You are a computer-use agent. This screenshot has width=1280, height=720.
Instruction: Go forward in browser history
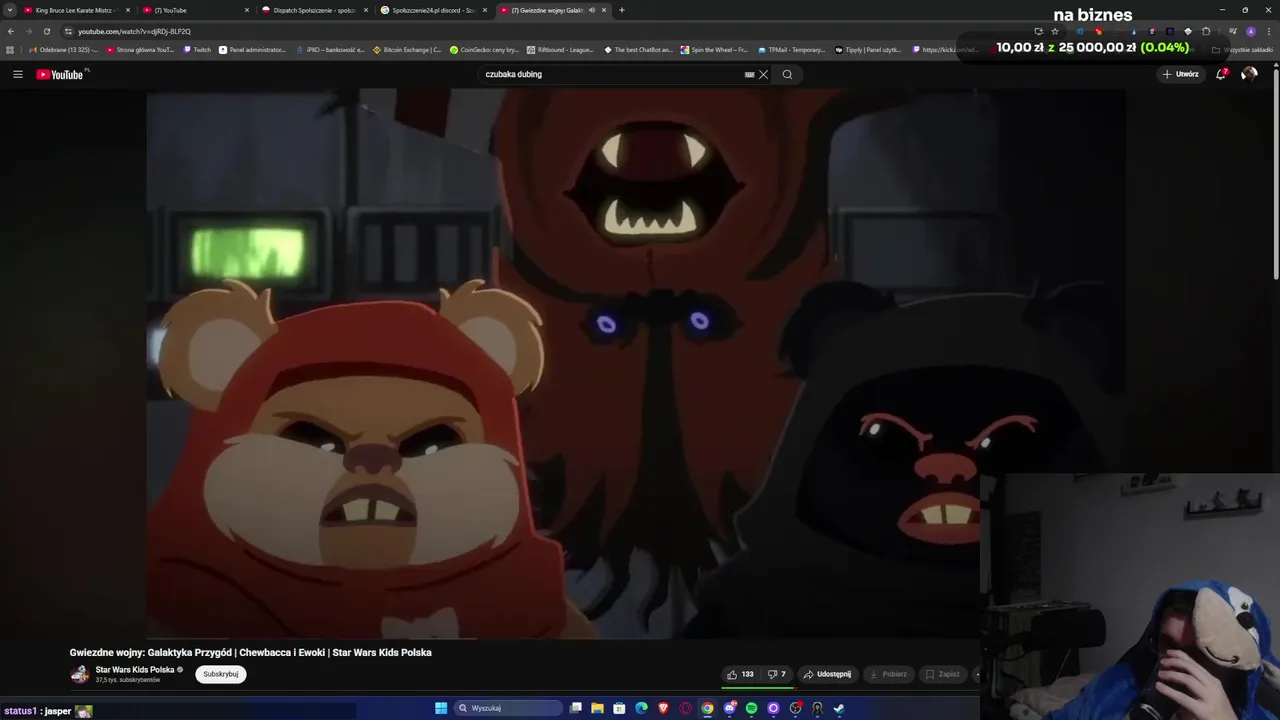[x=28, y=31]
